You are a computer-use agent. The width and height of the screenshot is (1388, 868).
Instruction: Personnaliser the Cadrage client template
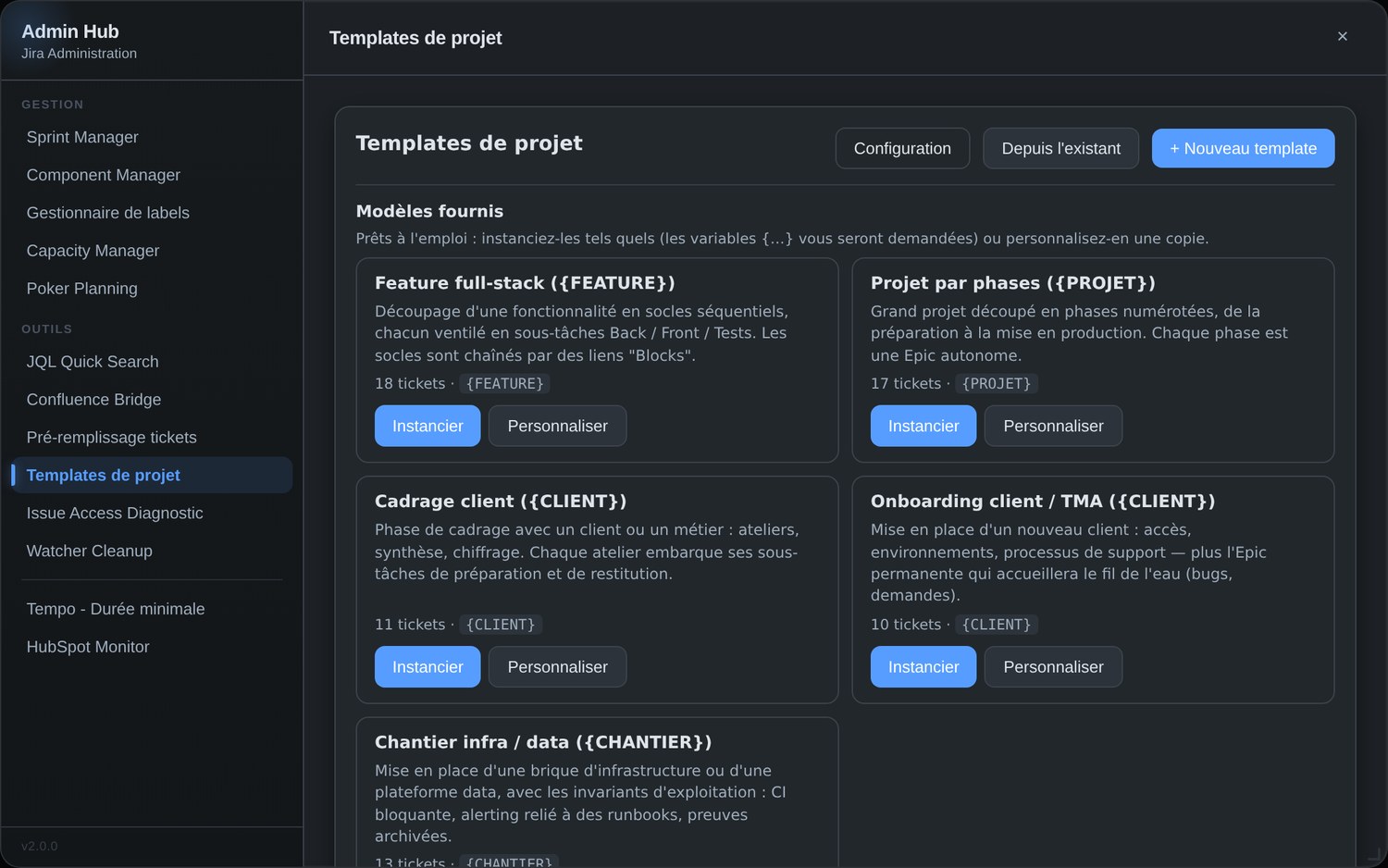click(x=557, y=667)
